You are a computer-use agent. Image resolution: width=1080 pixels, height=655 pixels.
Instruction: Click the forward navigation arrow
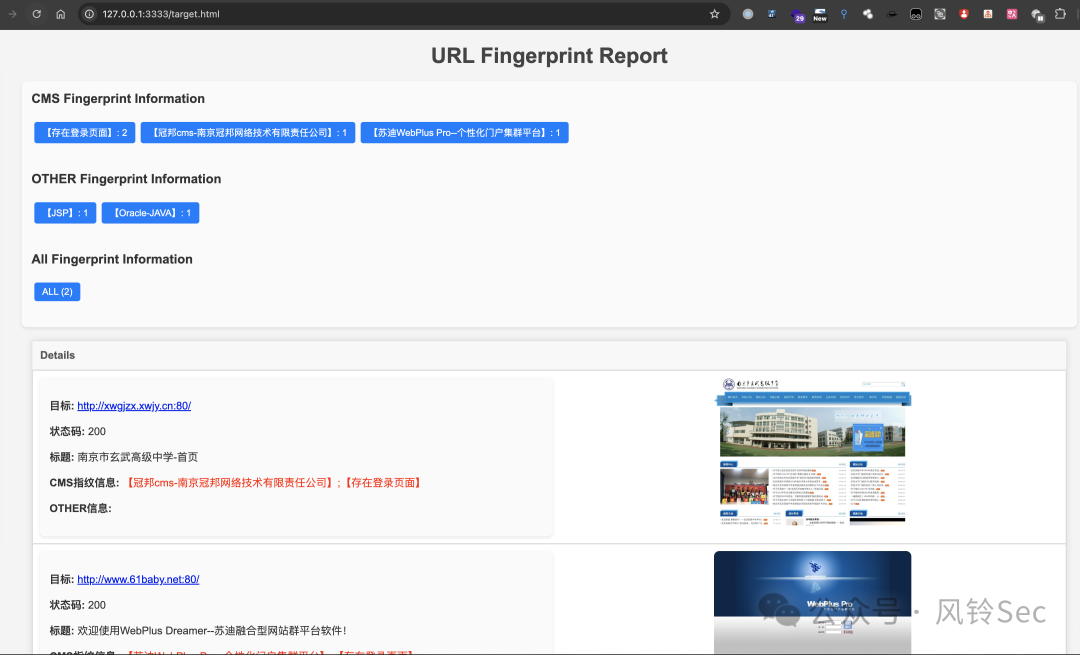12,14
